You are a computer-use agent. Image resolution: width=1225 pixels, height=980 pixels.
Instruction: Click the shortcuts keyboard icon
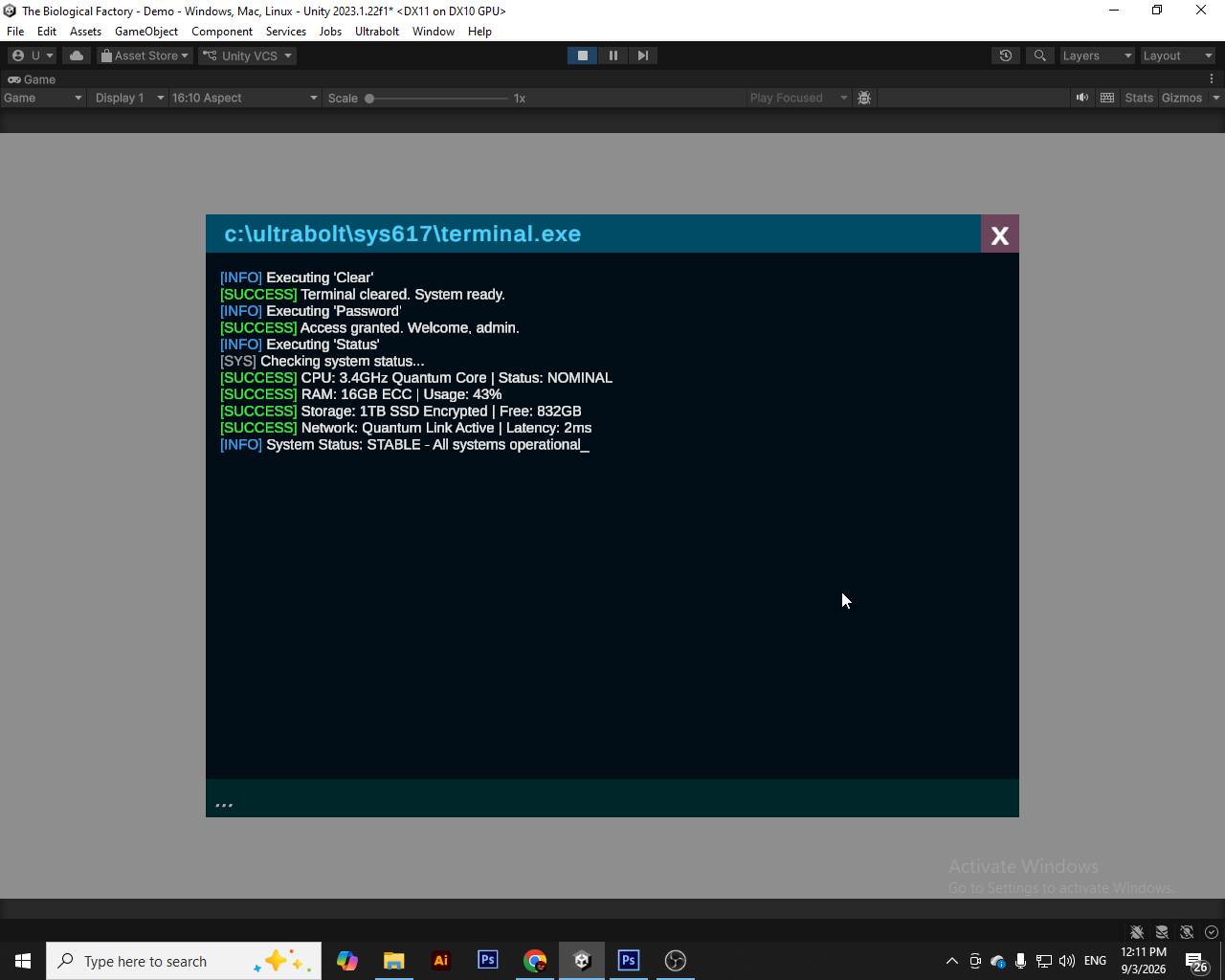pos(1107,98)
